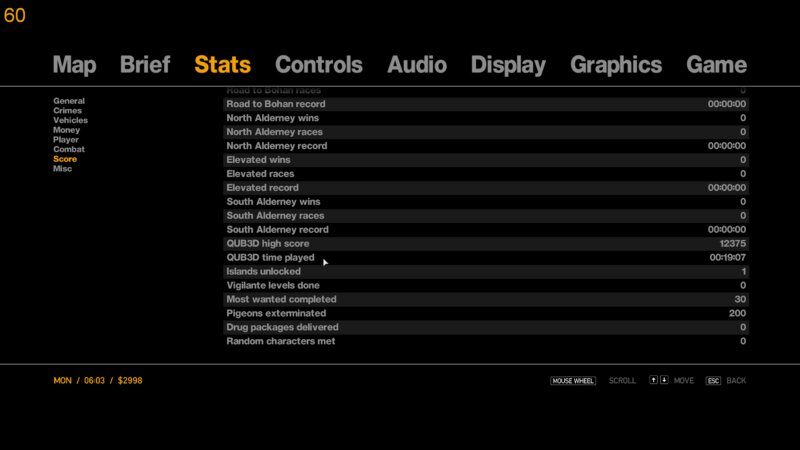Click the Drug packages delivered row
800x450 pixels.
pyautogui.click(x=486, y=327)
